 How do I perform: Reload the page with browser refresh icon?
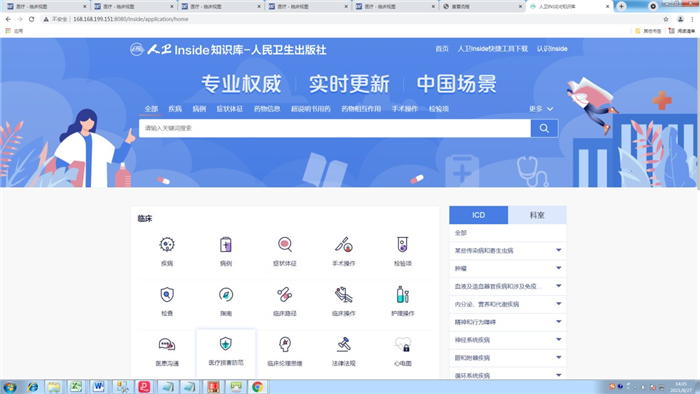pyautogui.click(x=31, y=19)
